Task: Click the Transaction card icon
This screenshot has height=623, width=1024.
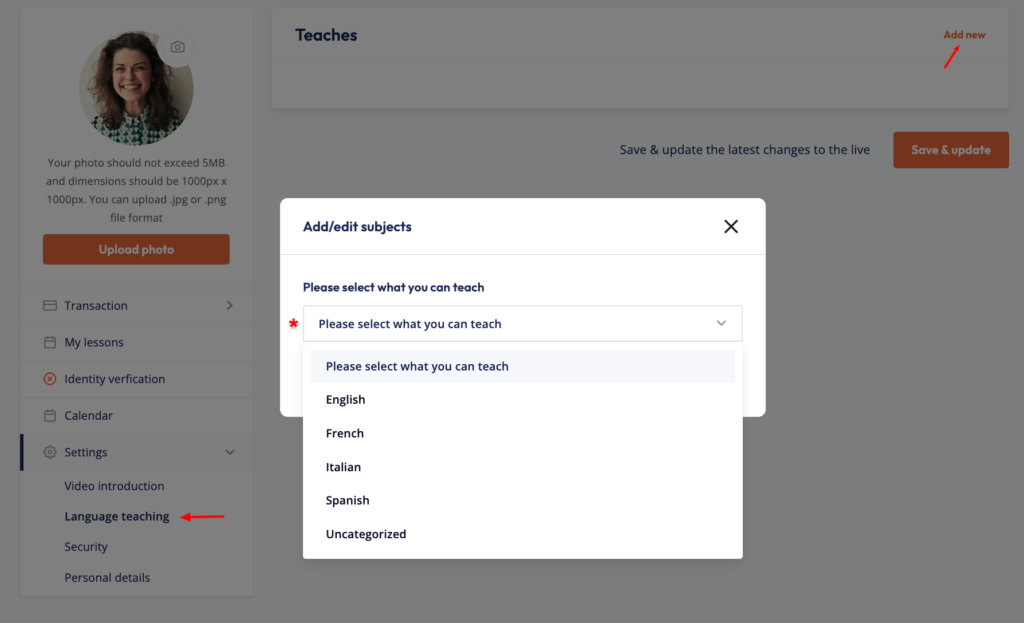Action: click(50, 306)
